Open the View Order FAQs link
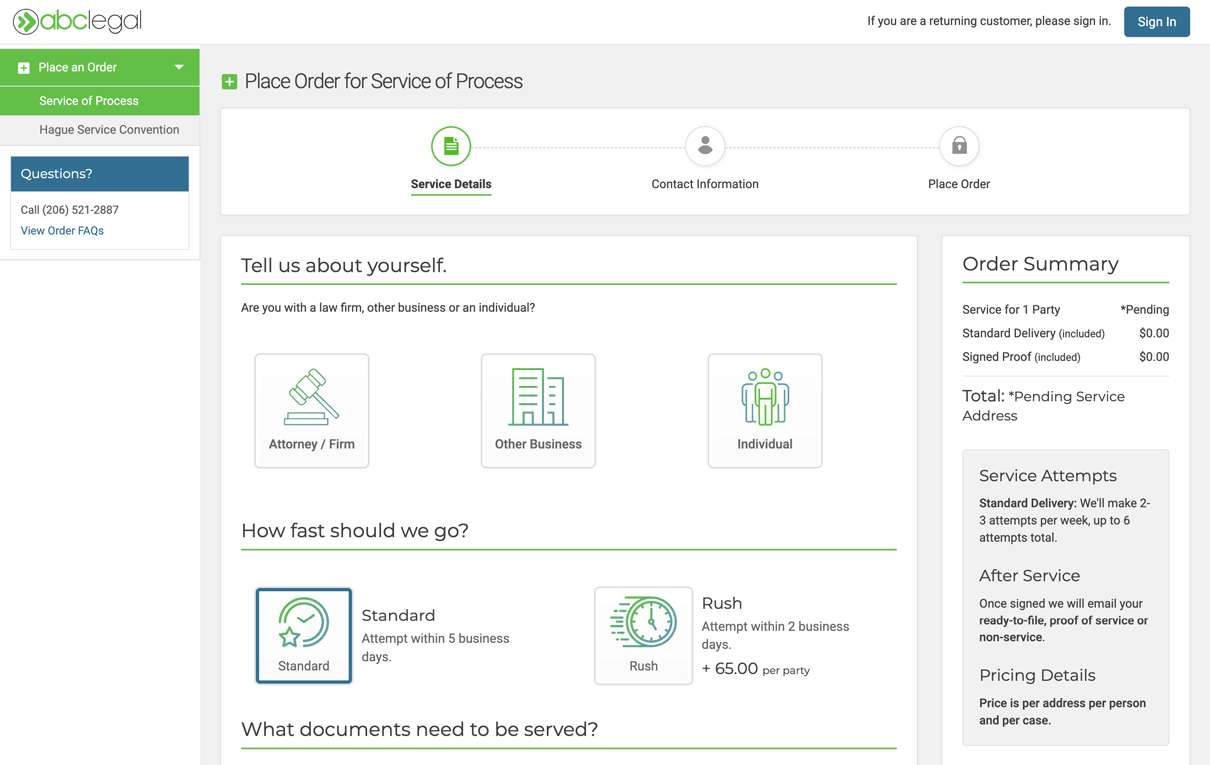 pyautogui.click(x=62, y=231)
